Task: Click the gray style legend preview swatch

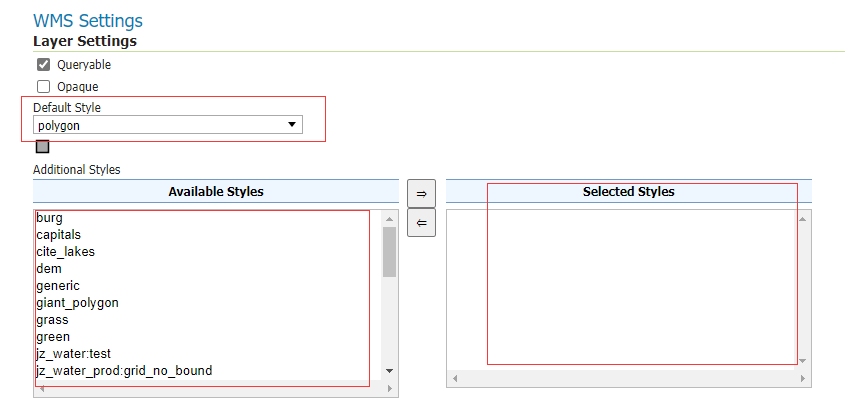Action: [x=42, y=147]
